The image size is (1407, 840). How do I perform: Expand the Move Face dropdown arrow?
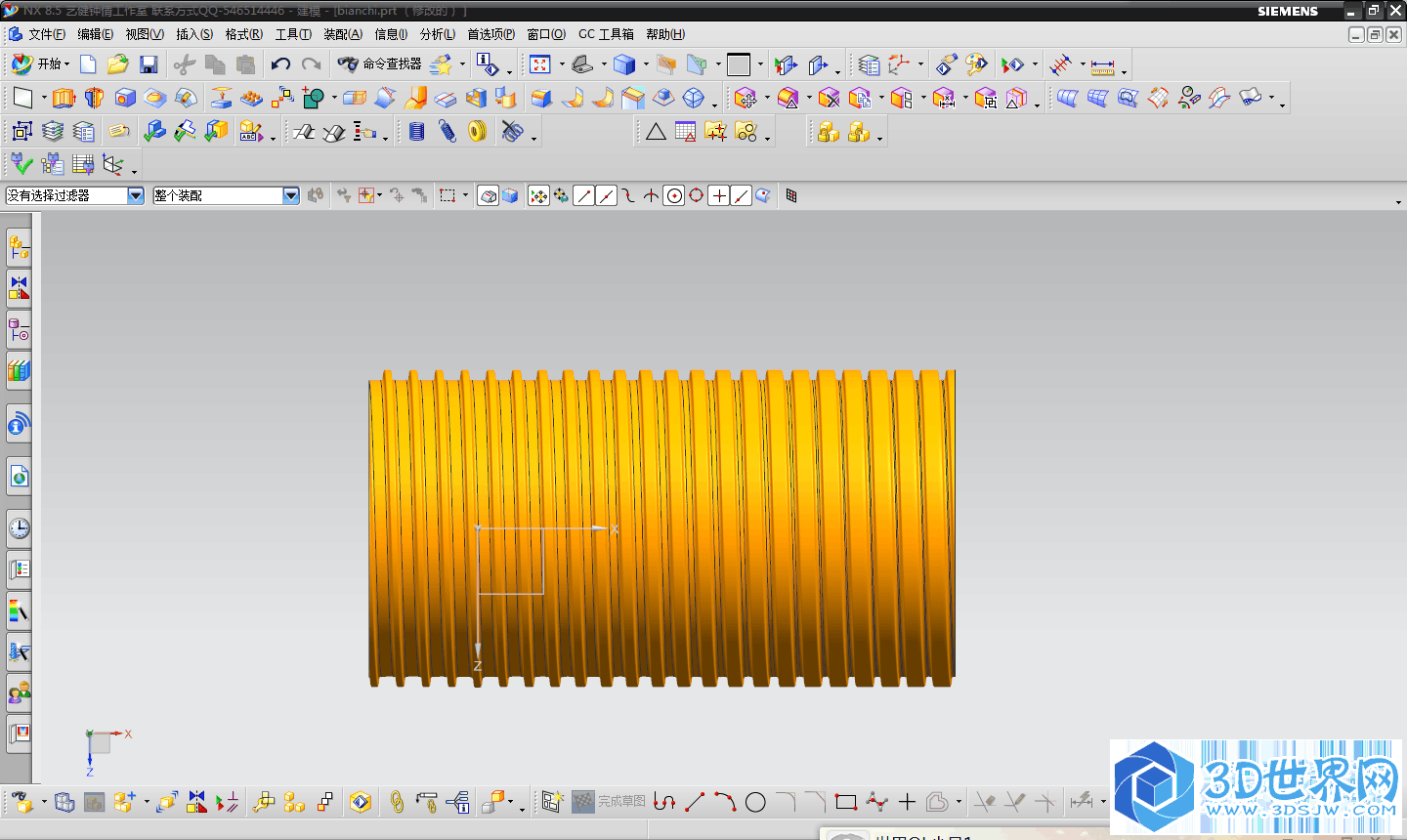pos(767,98)
